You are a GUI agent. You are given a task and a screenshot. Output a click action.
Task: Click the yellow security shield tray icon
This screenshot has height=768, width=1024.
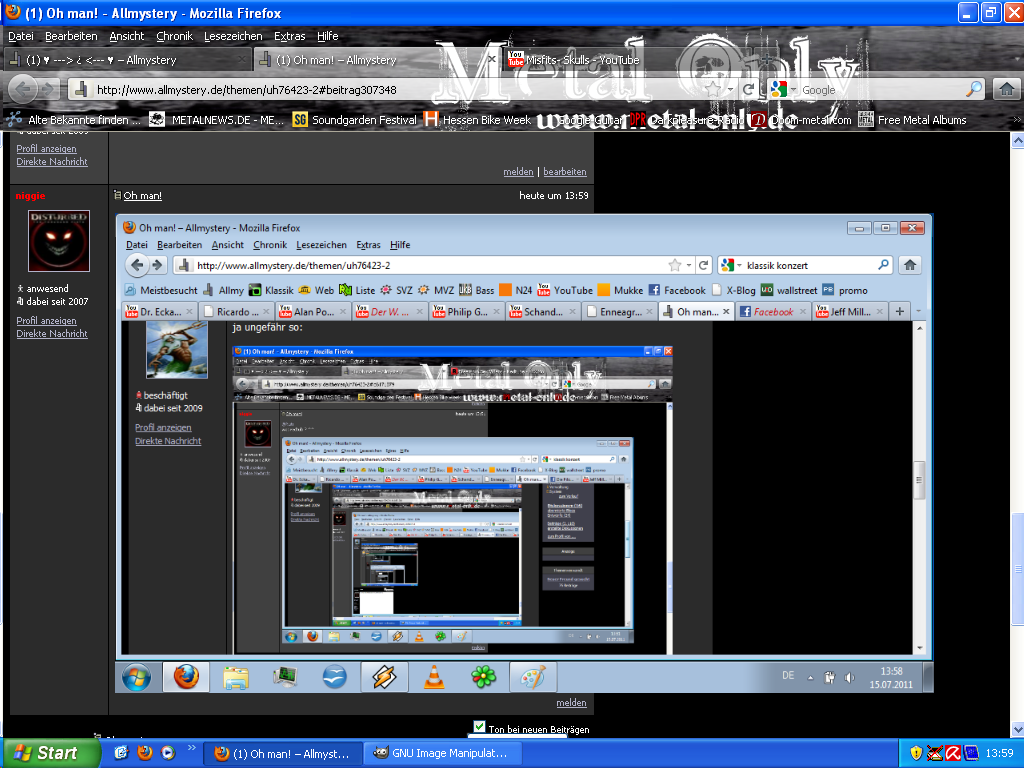[916, 753]
